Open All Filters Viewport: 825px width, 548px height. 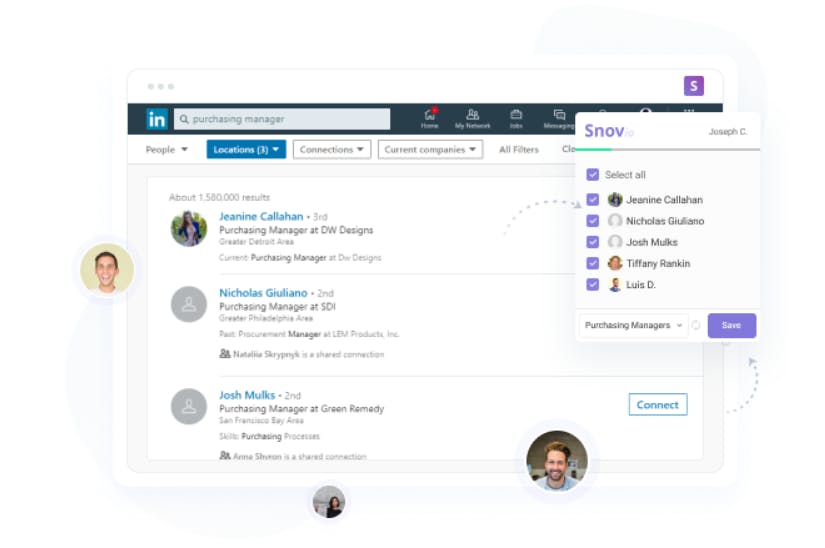click(519, 150)
